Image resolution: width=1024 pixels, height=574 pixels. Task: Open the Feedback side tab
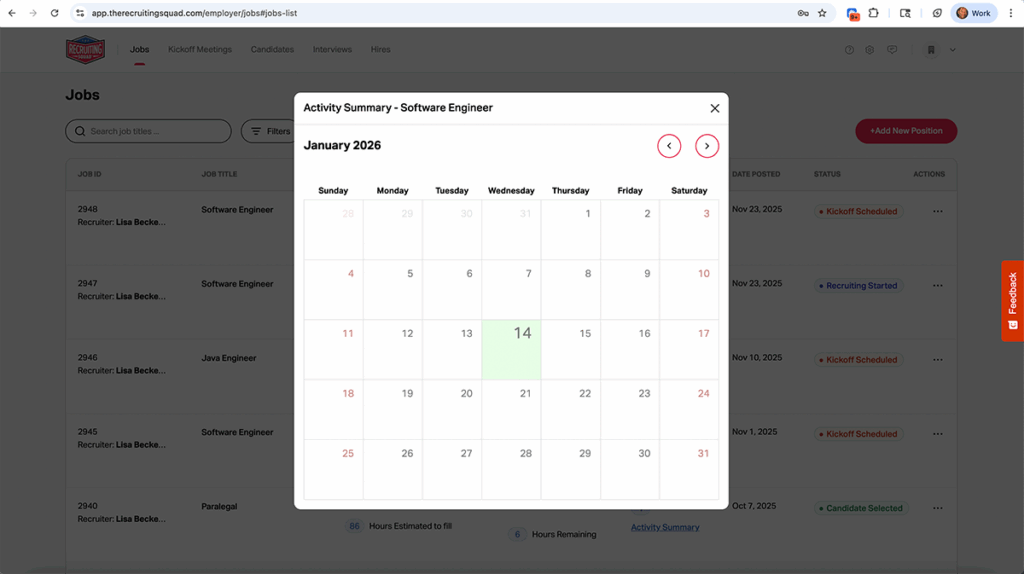(1012, 301)
